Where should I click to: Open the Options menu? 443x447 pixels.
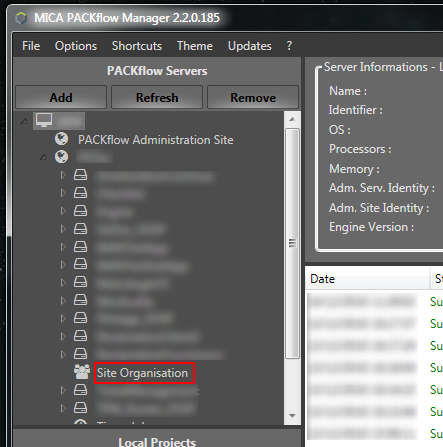click(76, 46)
